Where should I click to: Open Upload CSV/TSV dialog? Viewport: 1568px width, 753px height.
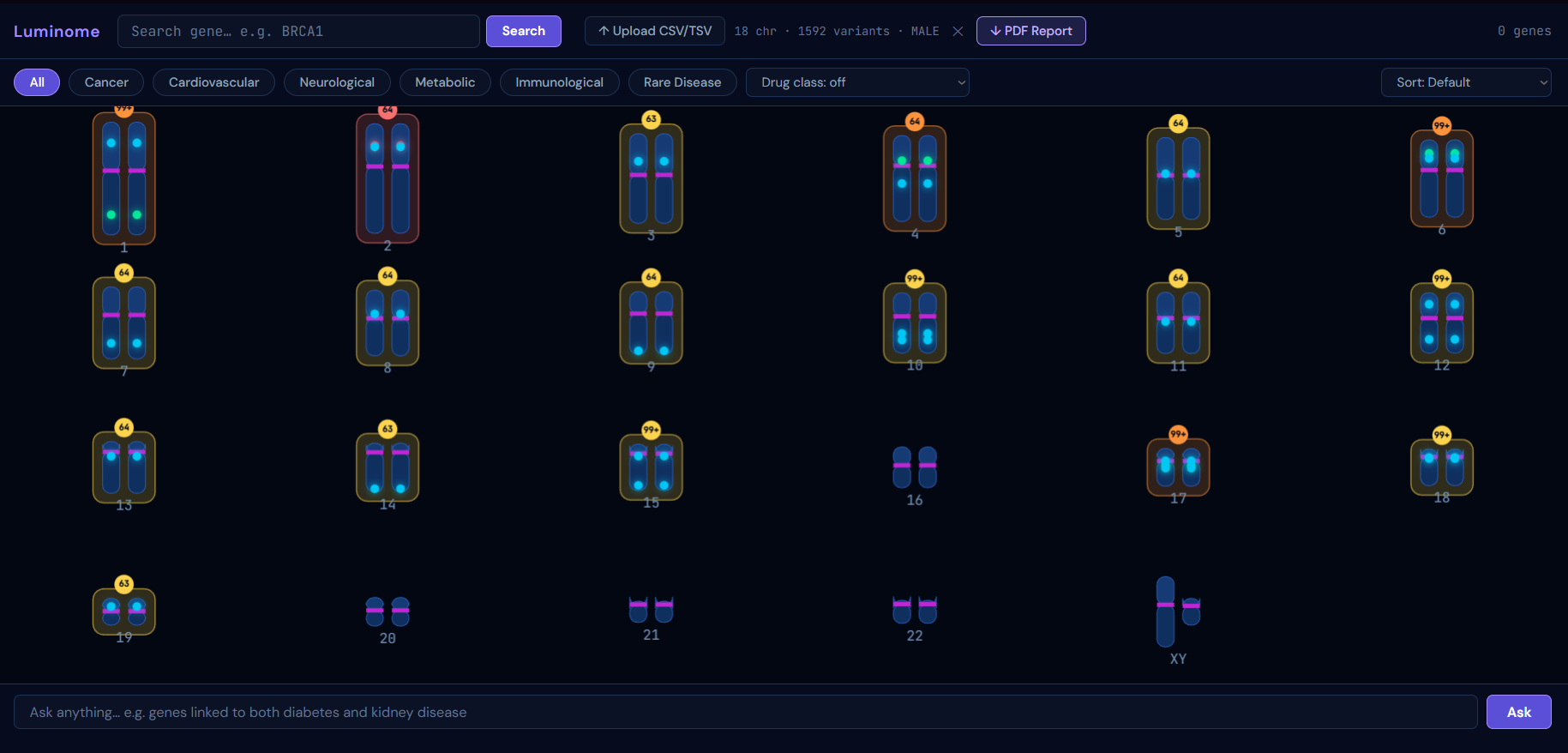coord(655,31)
